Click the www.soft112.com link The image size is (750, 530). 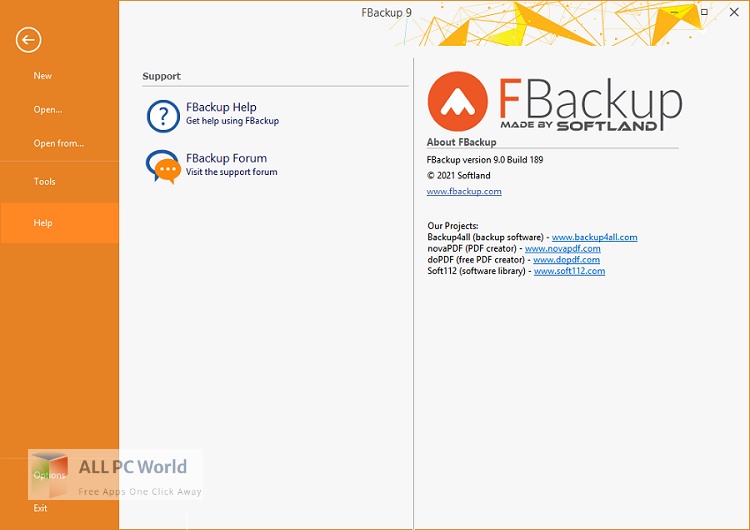(x=569, y=271)
